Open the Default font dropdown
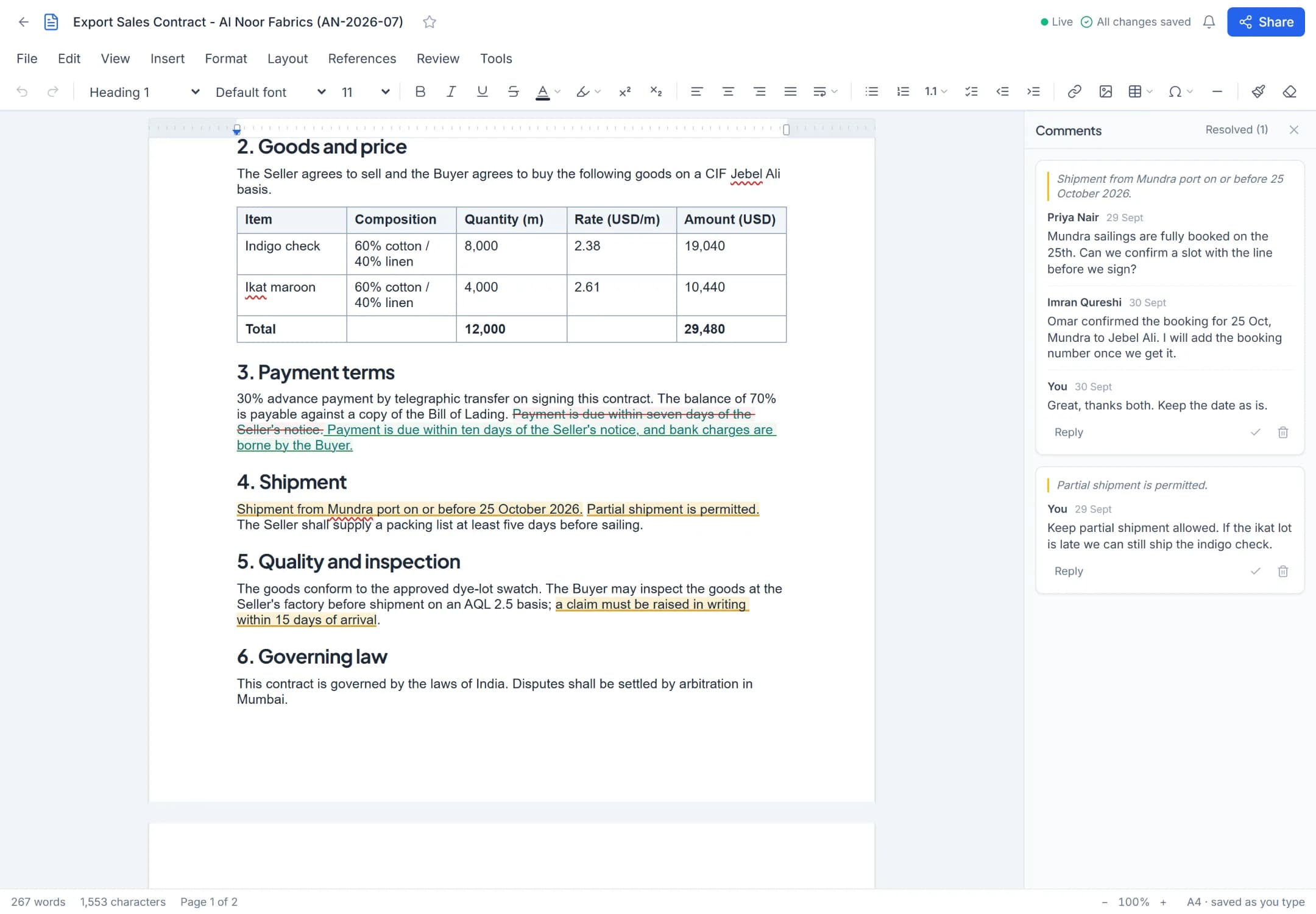The image size is (1316, 914). click(271, 92)
